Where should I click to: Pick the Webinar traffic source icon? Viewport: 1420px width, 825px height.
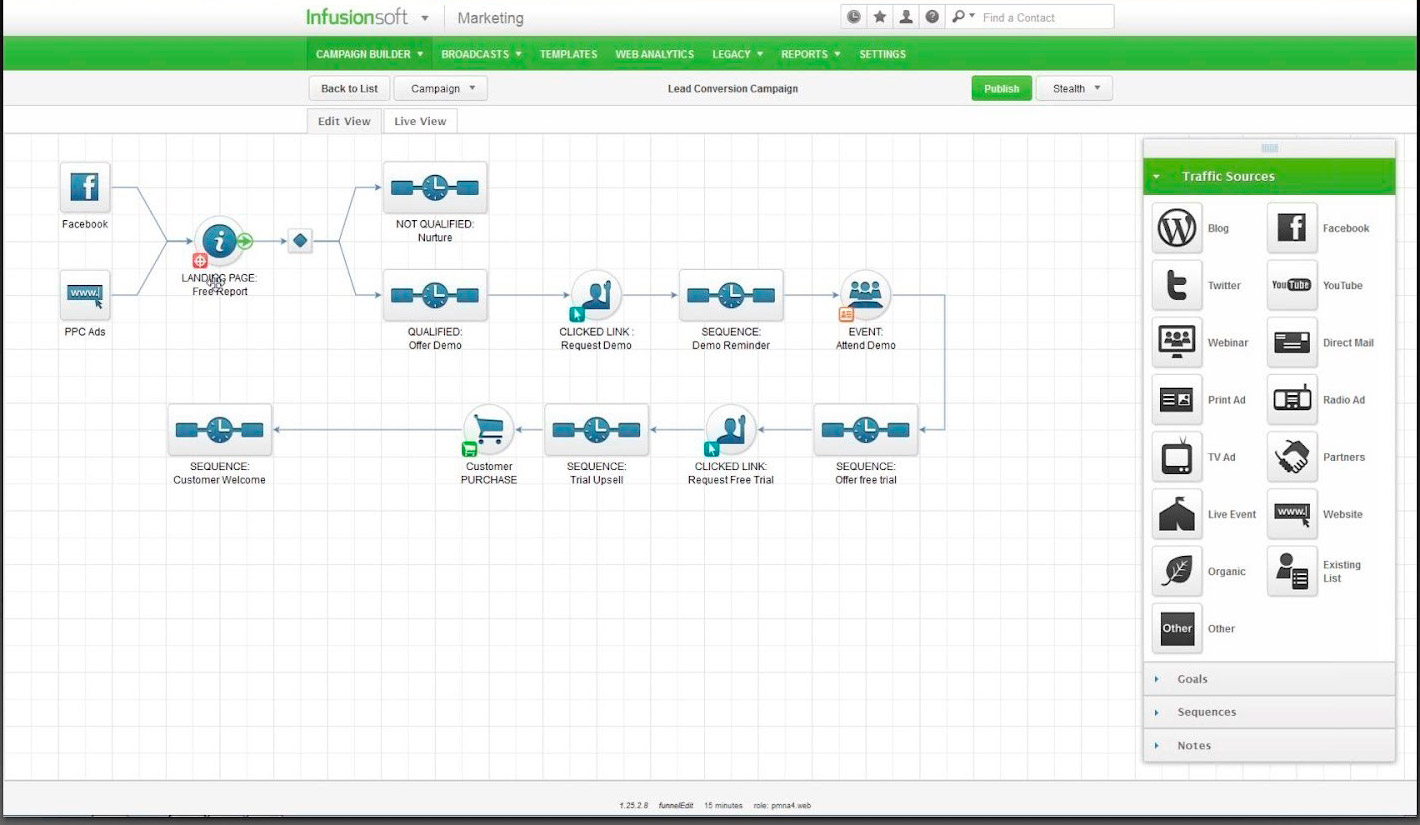click(1177, 342)
